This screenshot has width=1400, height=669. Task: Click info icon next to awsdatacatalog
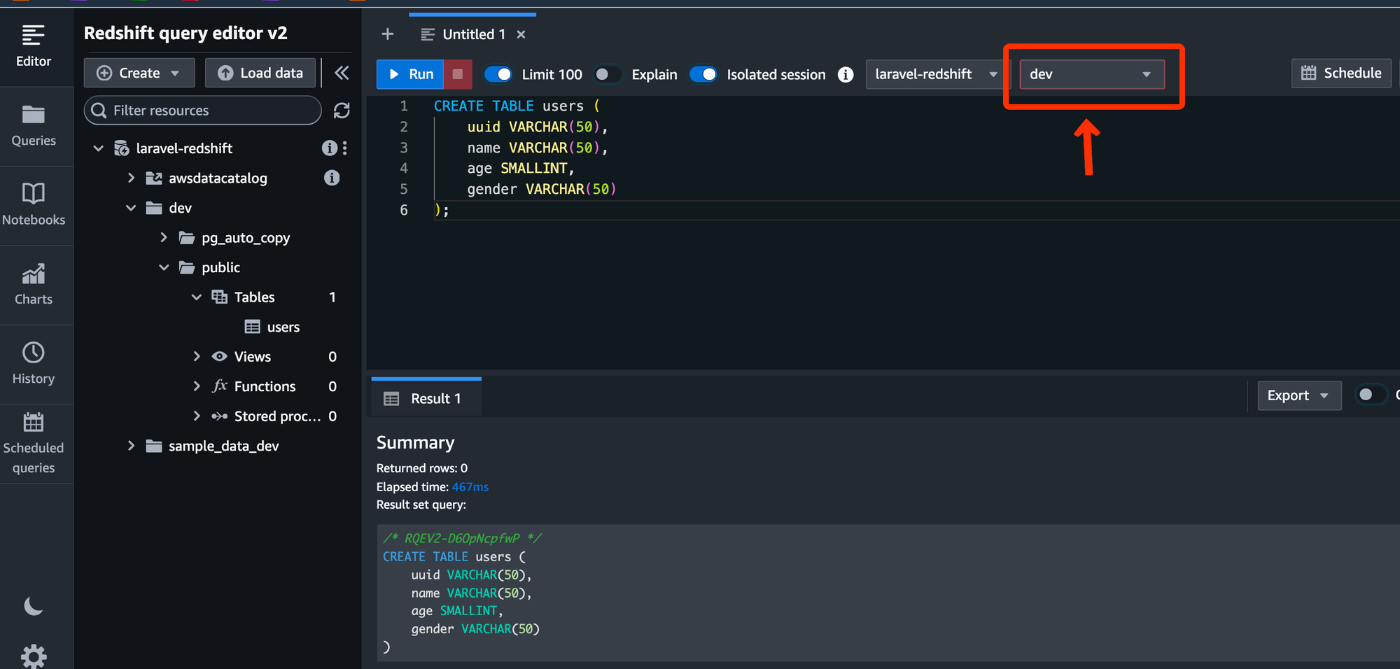(332, 178)
